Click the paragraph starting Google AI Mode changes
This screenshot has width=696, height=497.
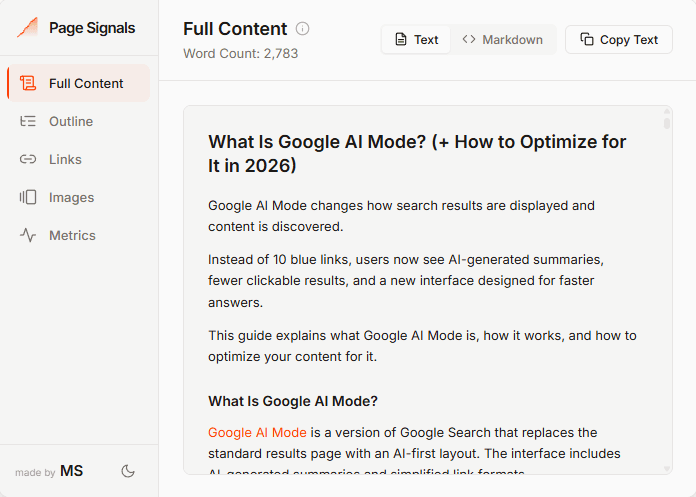tap(401, 216)
